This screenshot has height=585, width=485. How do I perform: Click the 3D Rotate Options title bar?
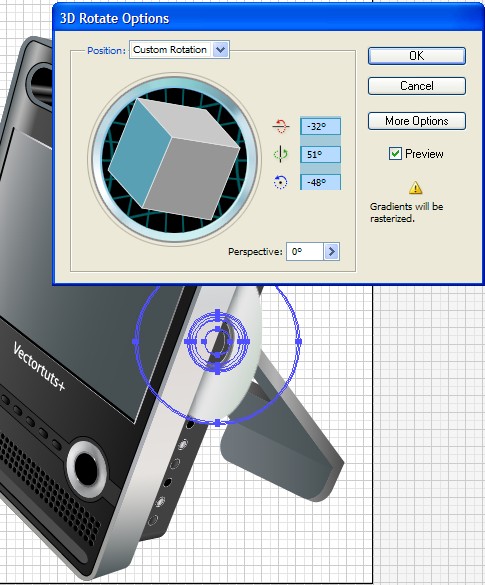point(268,18)
